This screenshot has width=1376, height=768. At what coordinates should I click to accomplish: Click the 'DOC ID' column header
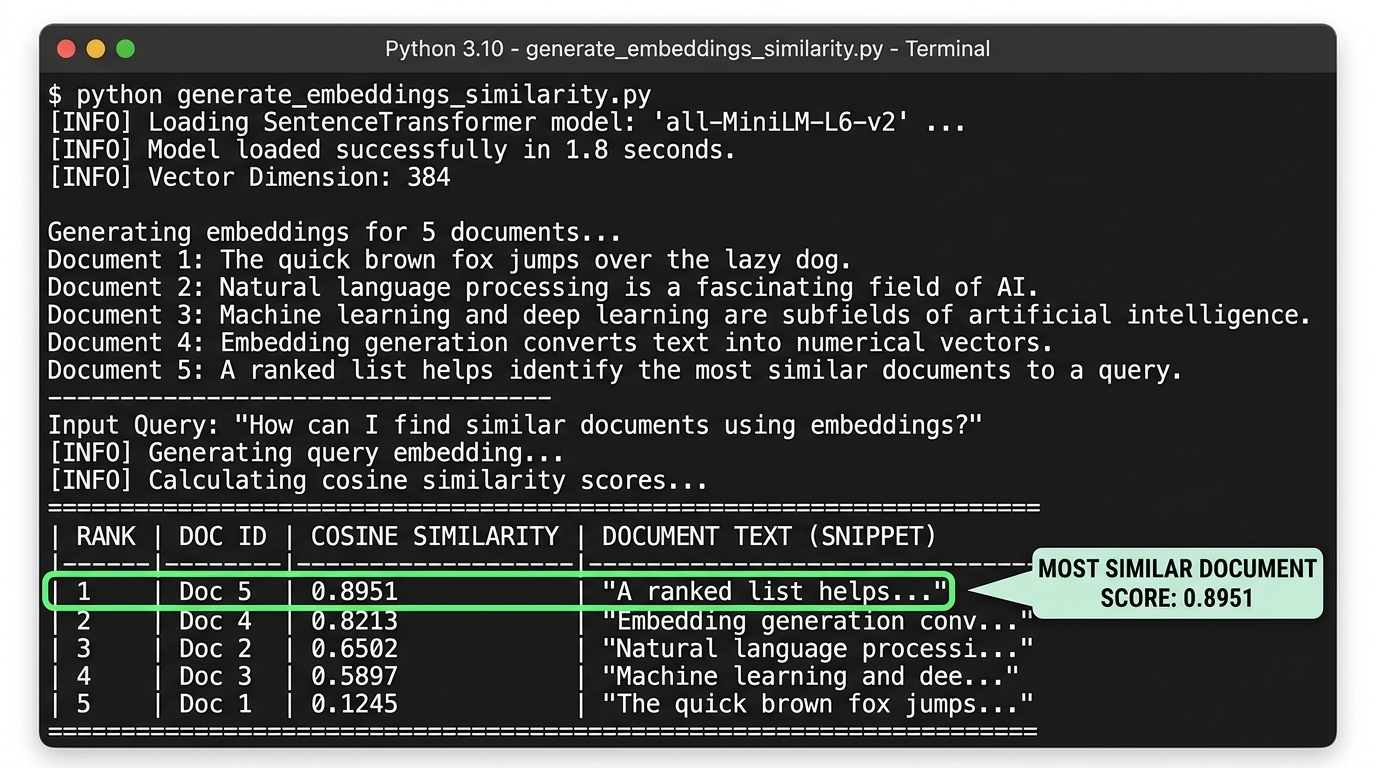point(223,536)
